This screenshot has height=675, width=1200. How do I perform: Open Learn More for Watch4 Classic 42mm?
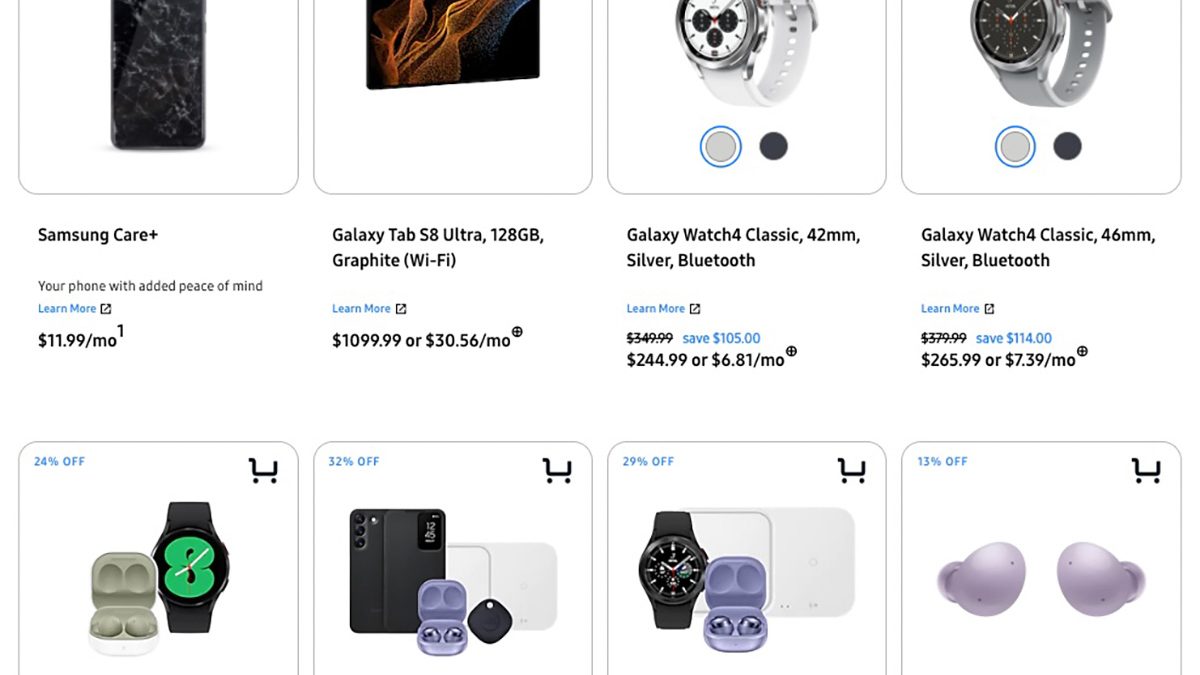(655, 309)
